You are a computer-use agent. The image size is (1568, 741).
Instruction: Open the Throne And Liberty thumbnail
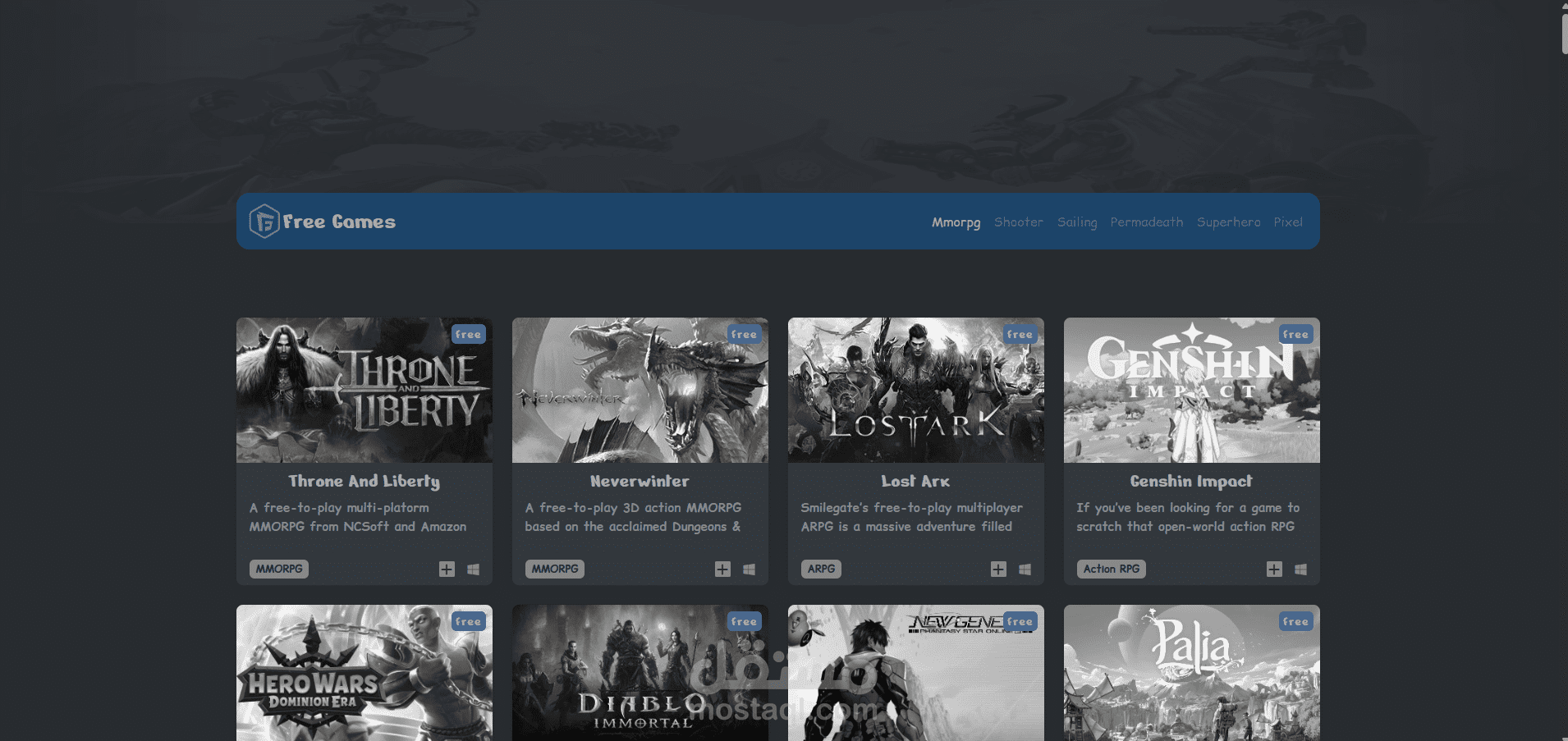(364, 391)
